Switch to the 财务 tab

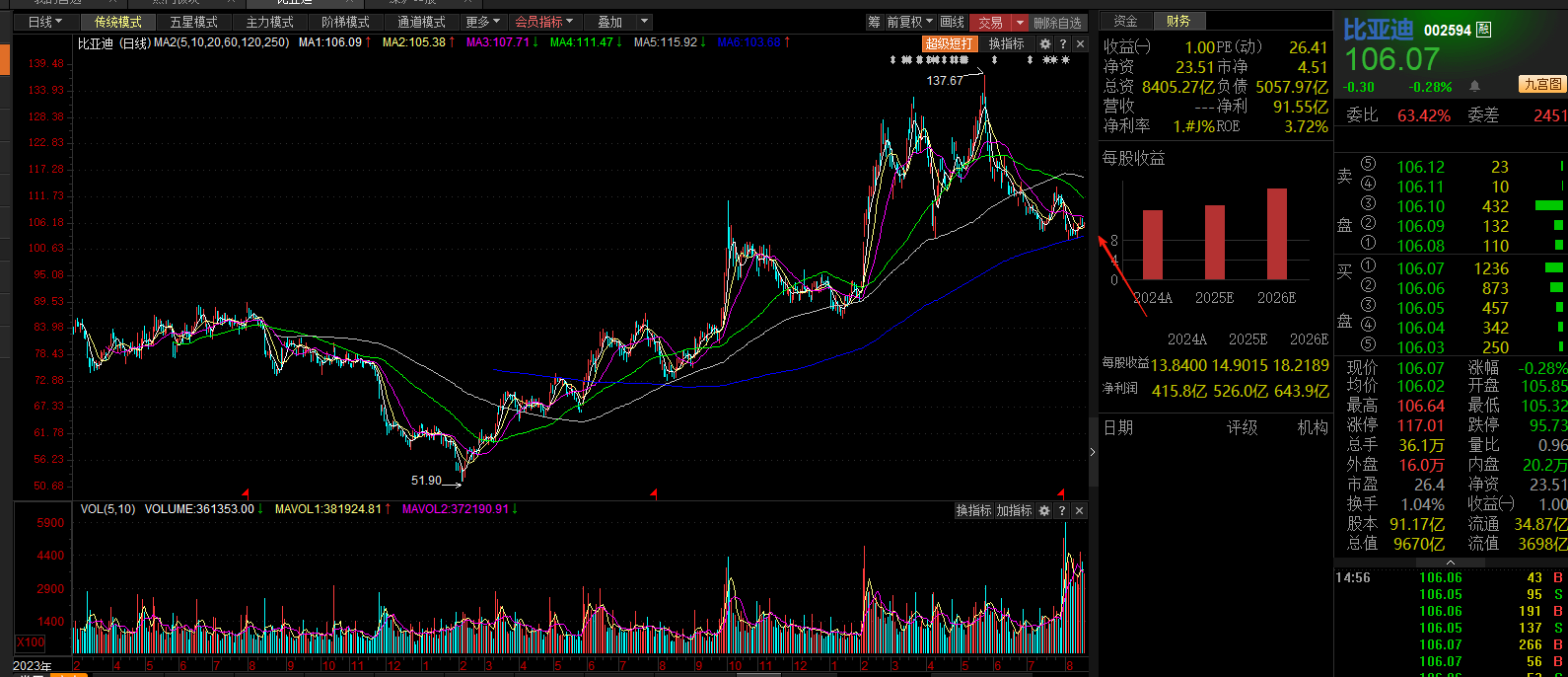1178,21
